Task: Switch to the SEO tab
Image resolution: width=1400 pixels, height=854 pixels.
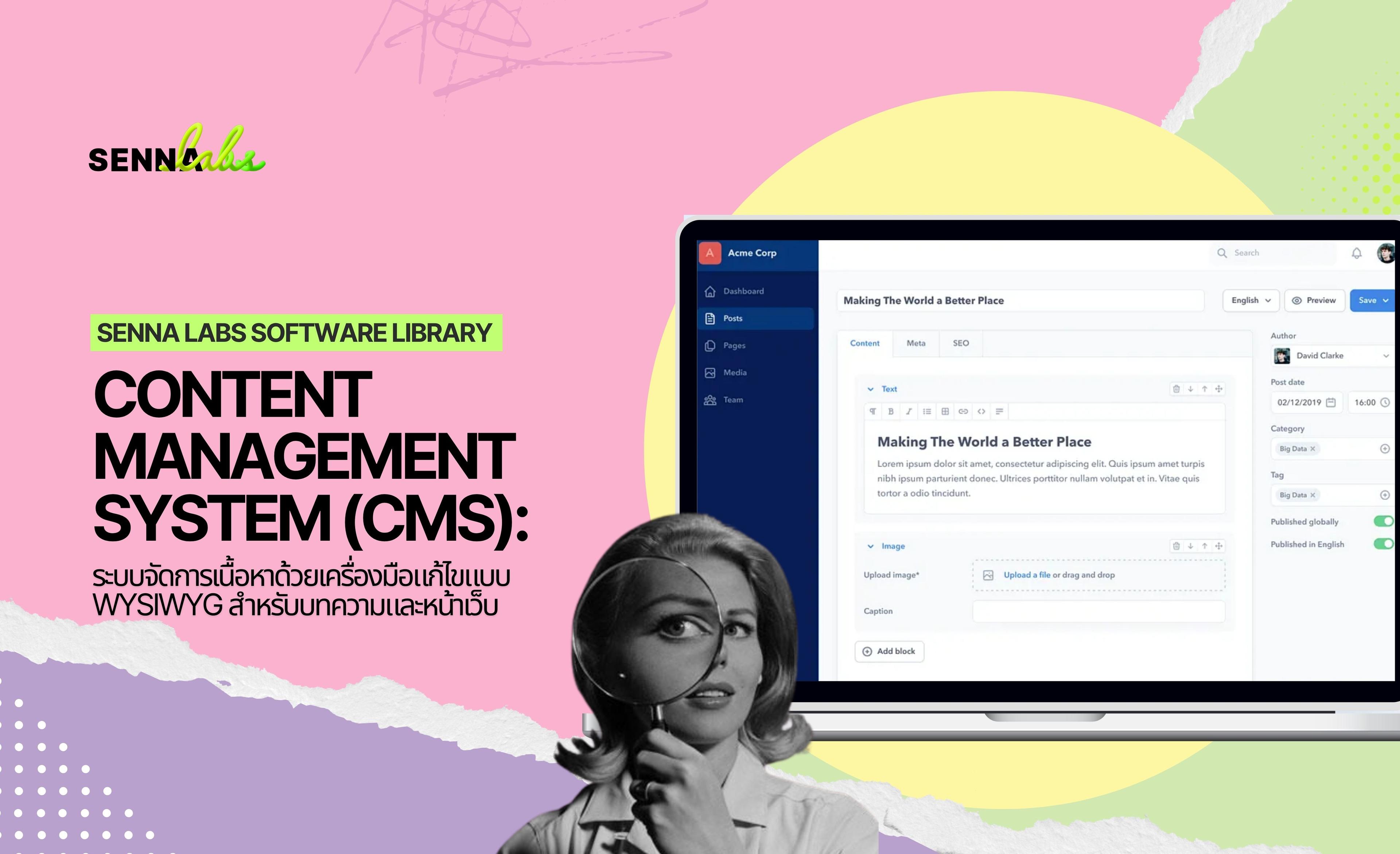Action: coord(961,343)
